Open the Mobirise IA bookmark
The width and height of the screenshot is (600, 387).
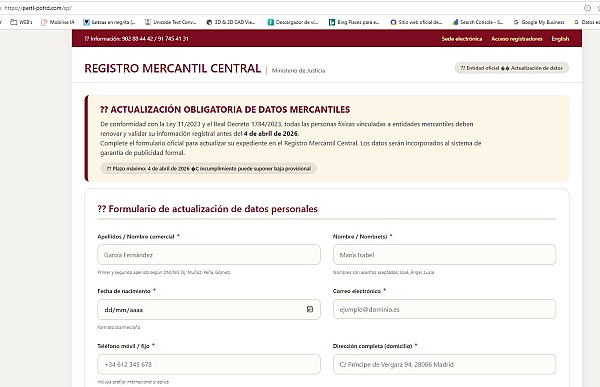tap(58, 22)
